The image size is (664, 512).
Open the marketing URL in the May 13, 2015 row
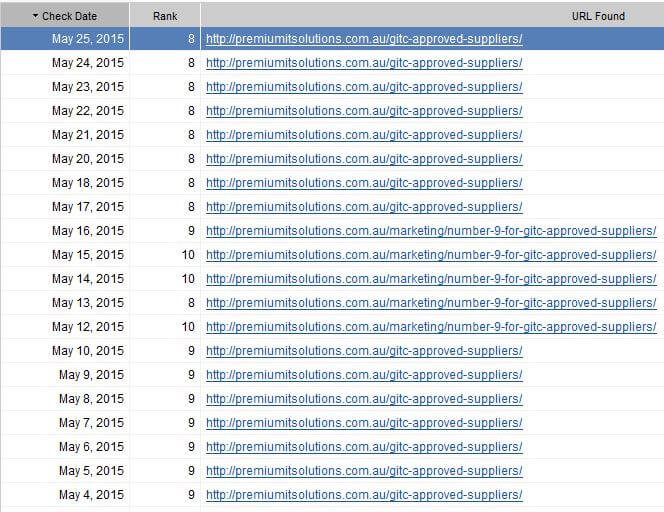[431, 303]
